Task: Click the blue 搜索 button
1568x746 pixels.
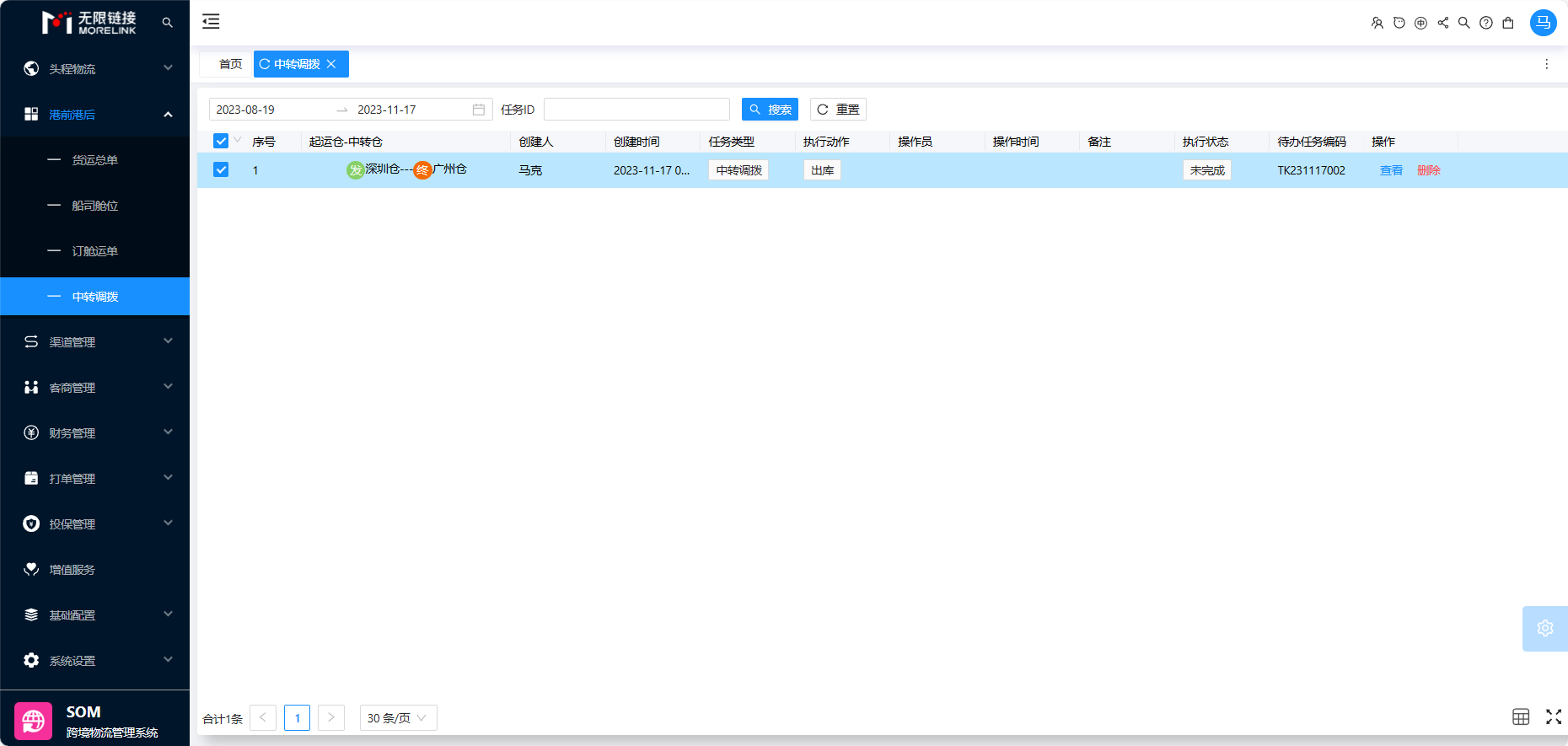Action: point(770,110)
